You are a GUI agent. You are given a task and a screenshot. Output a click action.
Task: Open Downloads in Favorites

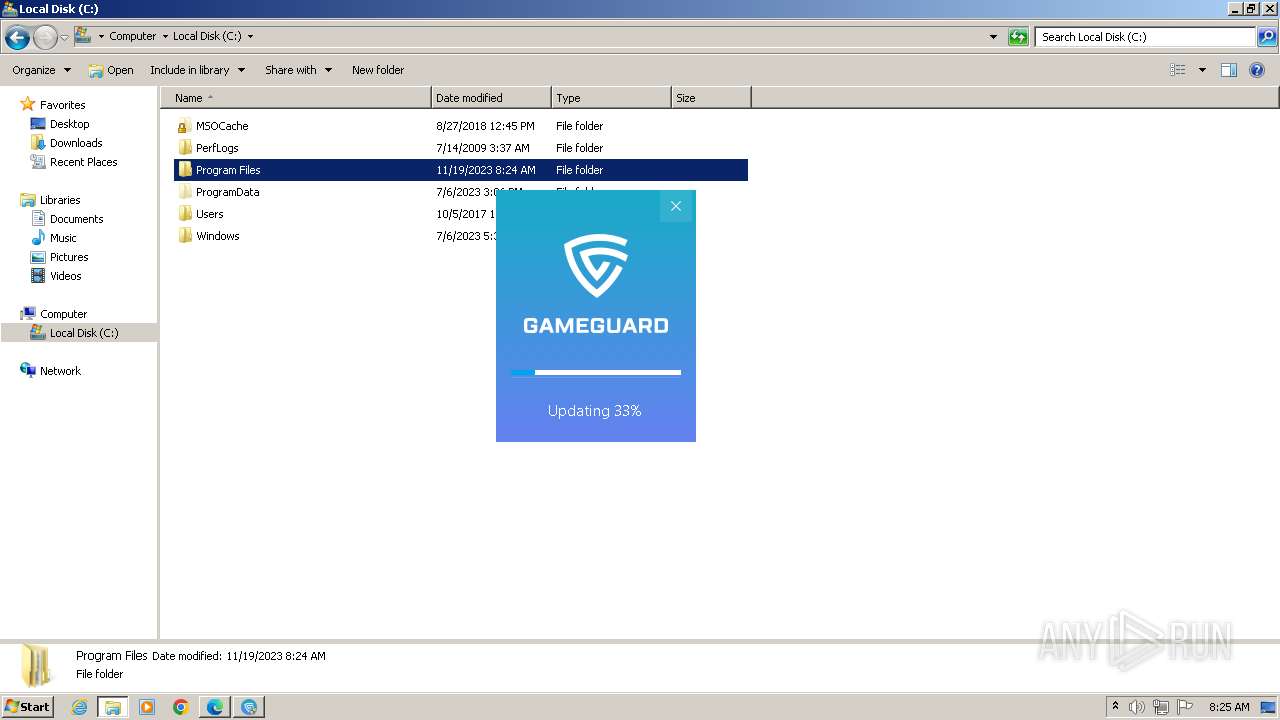coord(76,143)
